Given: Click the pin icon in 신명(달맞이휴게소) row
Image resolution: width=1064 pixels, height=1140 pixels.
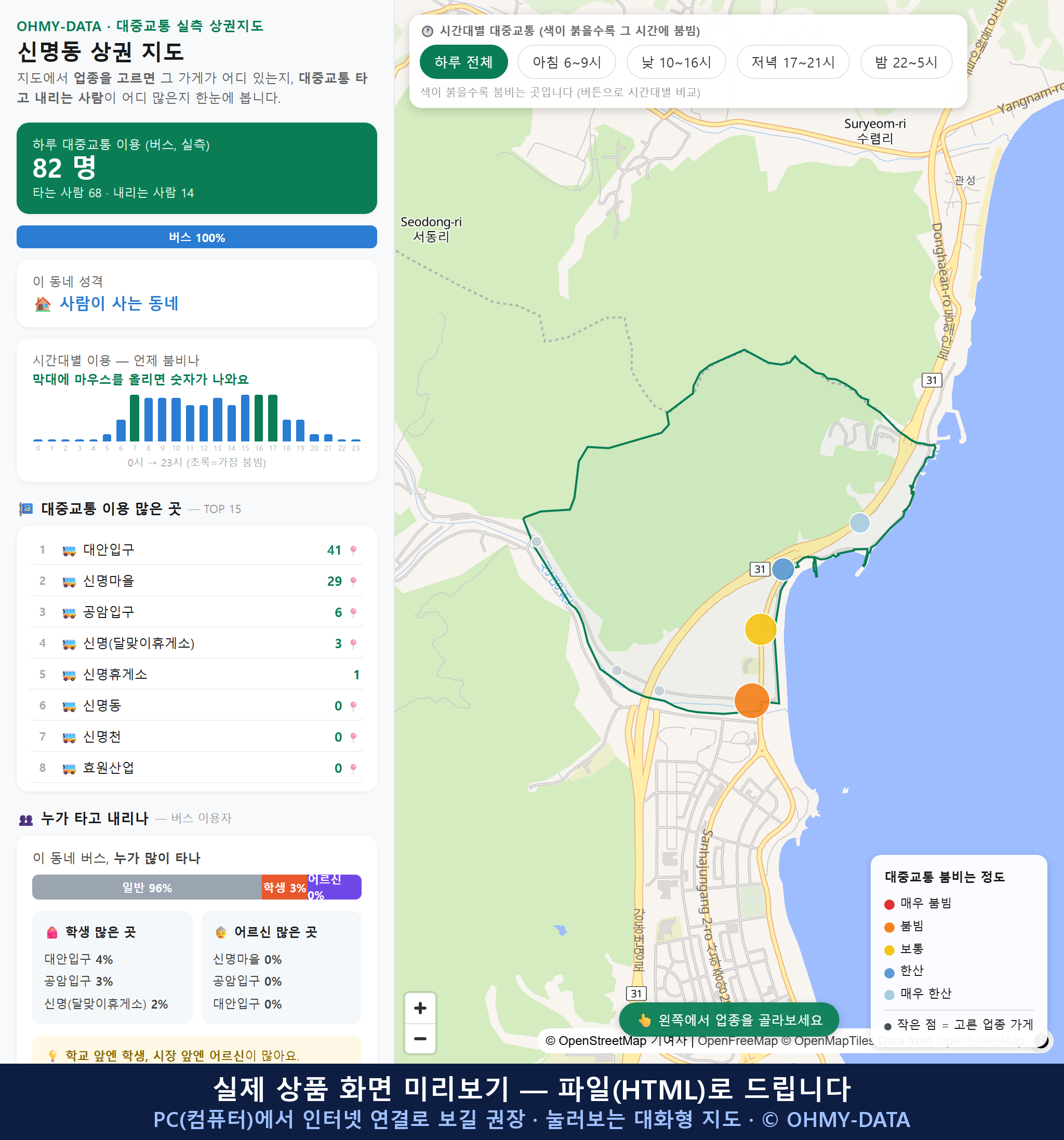Looking at the screenshot, I should [353, 643].
